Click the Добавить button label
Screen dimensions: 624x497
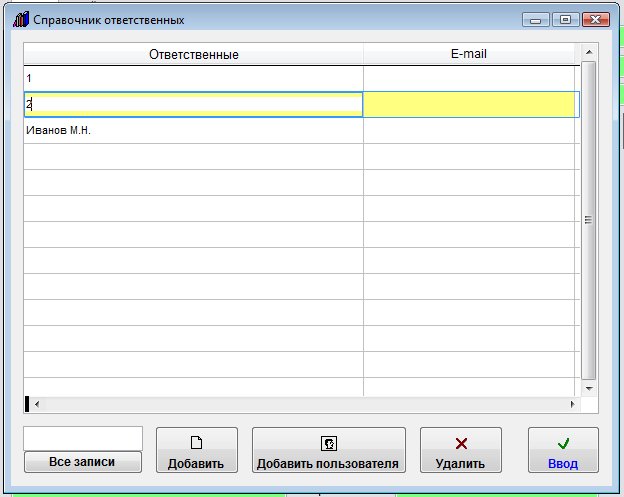196,464
